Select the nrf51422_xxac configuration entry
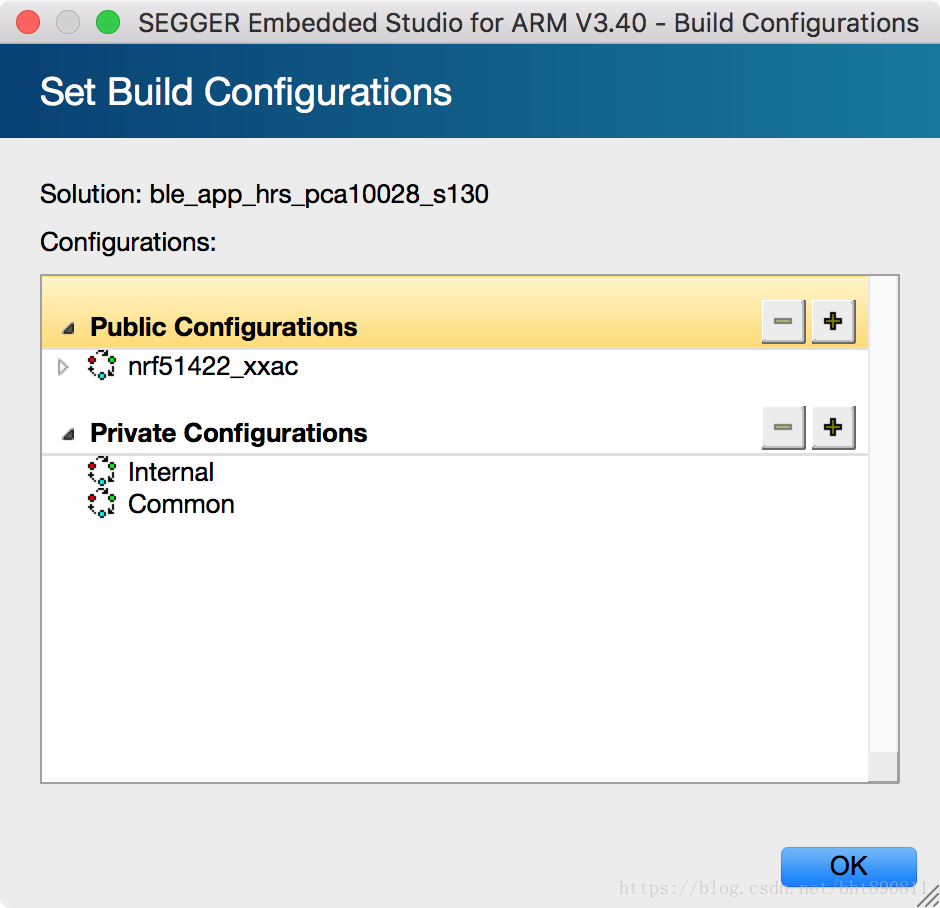Screen dimensions: 940x908 point(213,366)
